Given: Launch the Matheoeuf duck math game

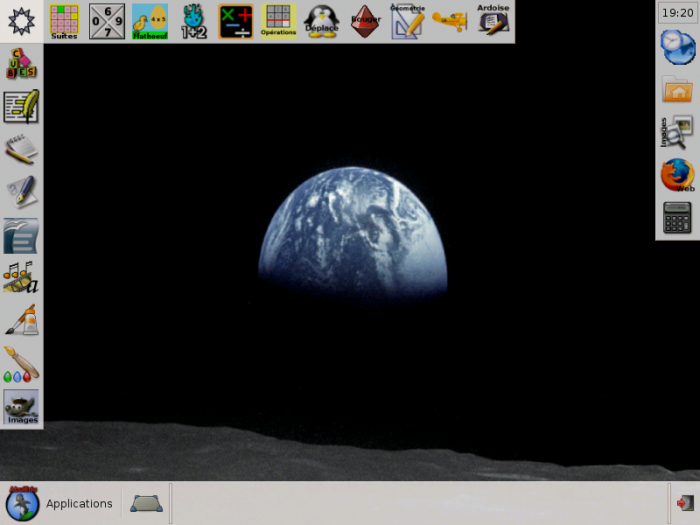Looking at the screenshot, I should [149, 21].
